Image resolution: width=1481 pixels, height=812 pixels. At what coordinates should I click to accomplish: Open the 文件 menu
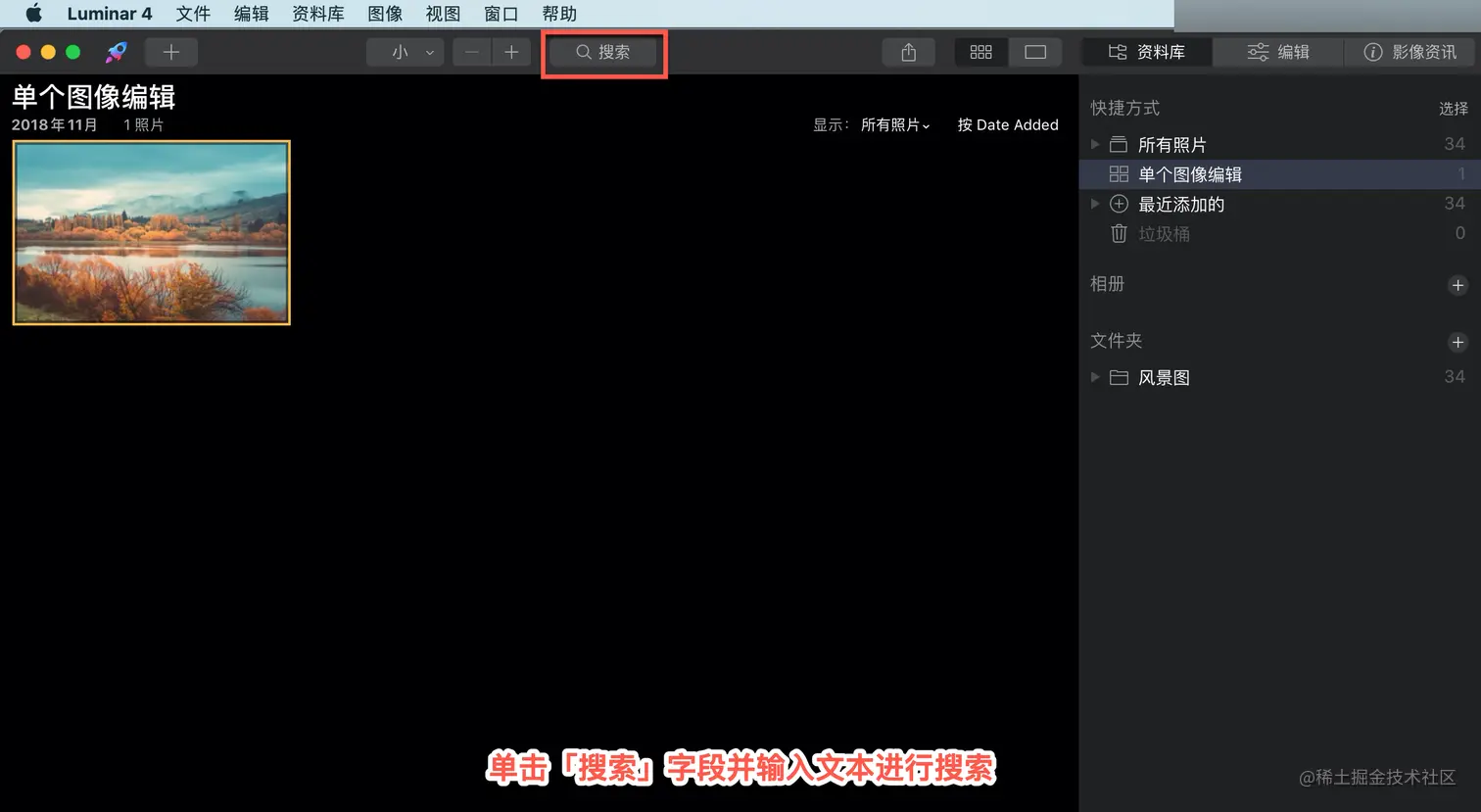tap(193, 14)
